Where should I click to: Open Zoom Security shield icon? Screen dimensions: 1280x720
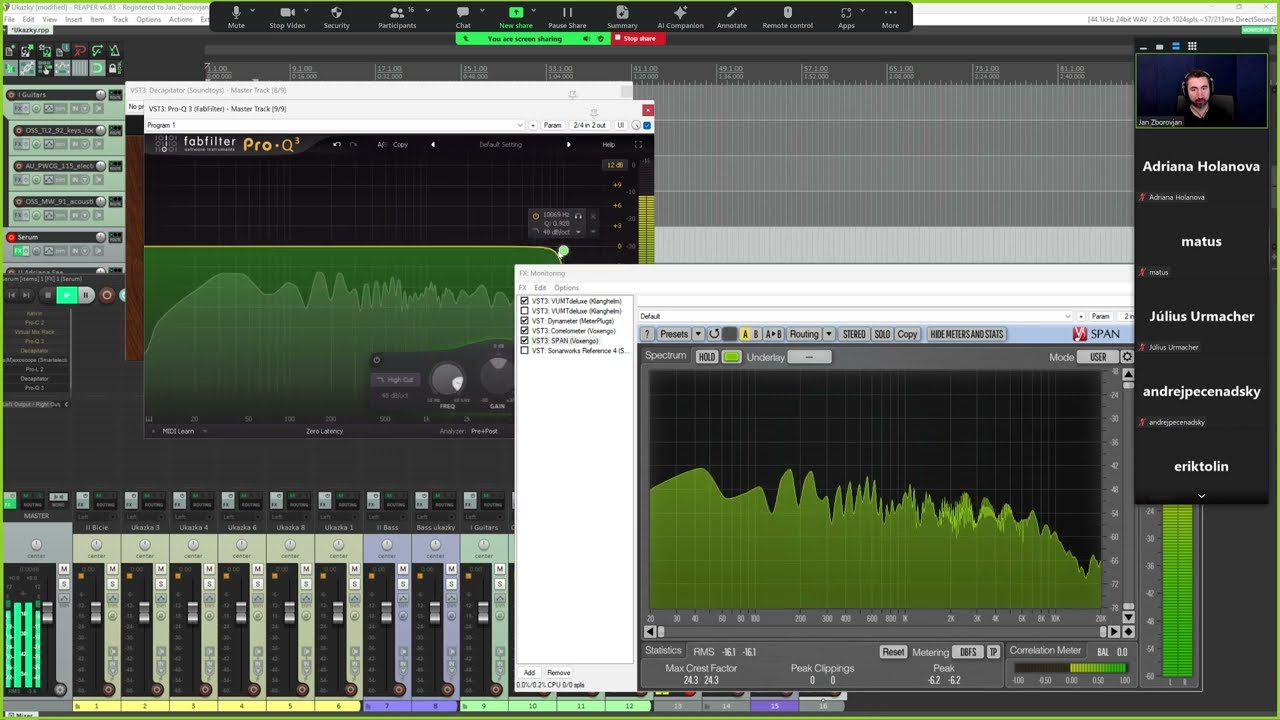pyautogui.click(x=336, y=12)
